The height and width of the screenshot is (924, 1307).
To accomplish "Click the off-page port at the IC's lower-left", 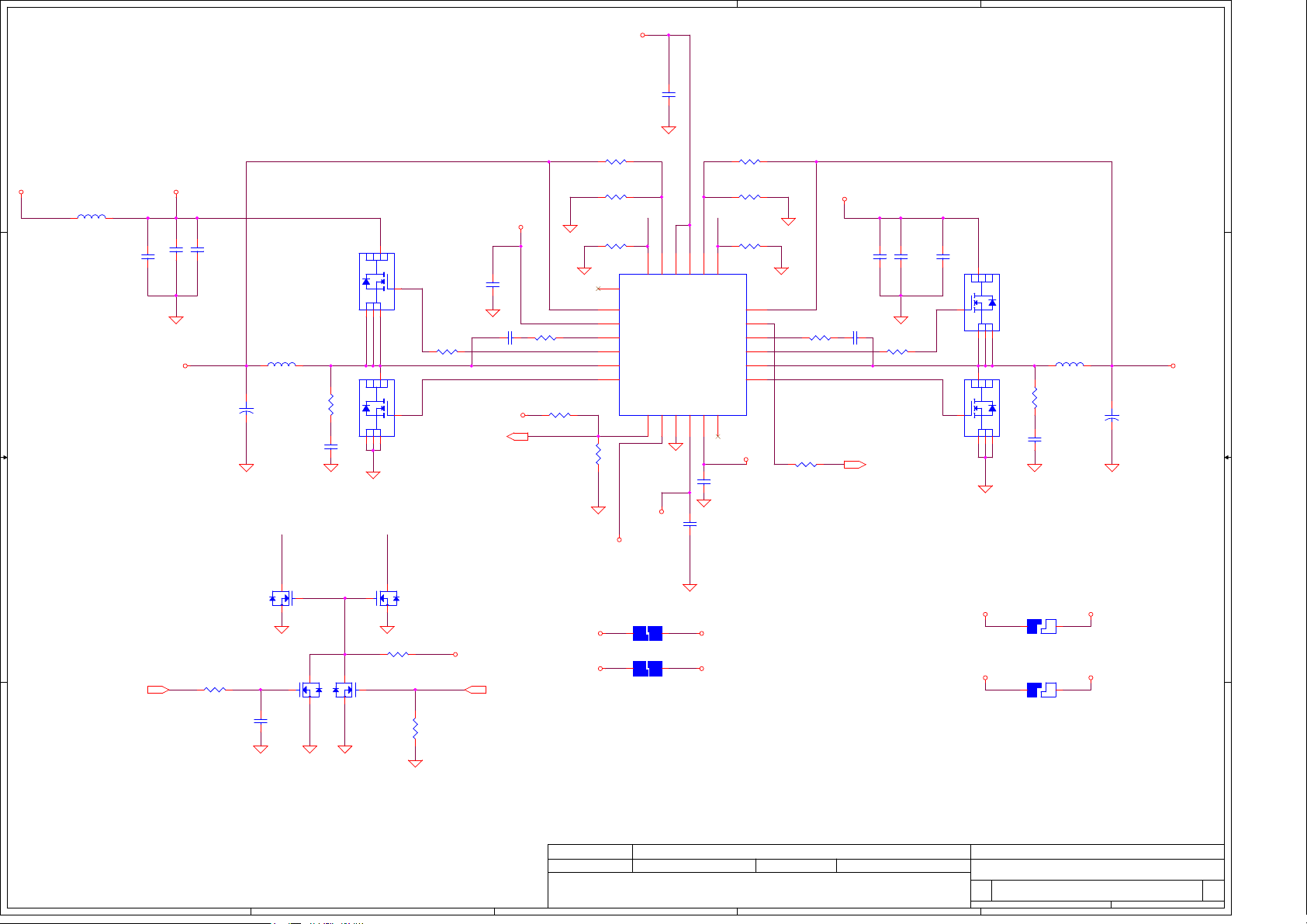I will click(x=517, y=437).
